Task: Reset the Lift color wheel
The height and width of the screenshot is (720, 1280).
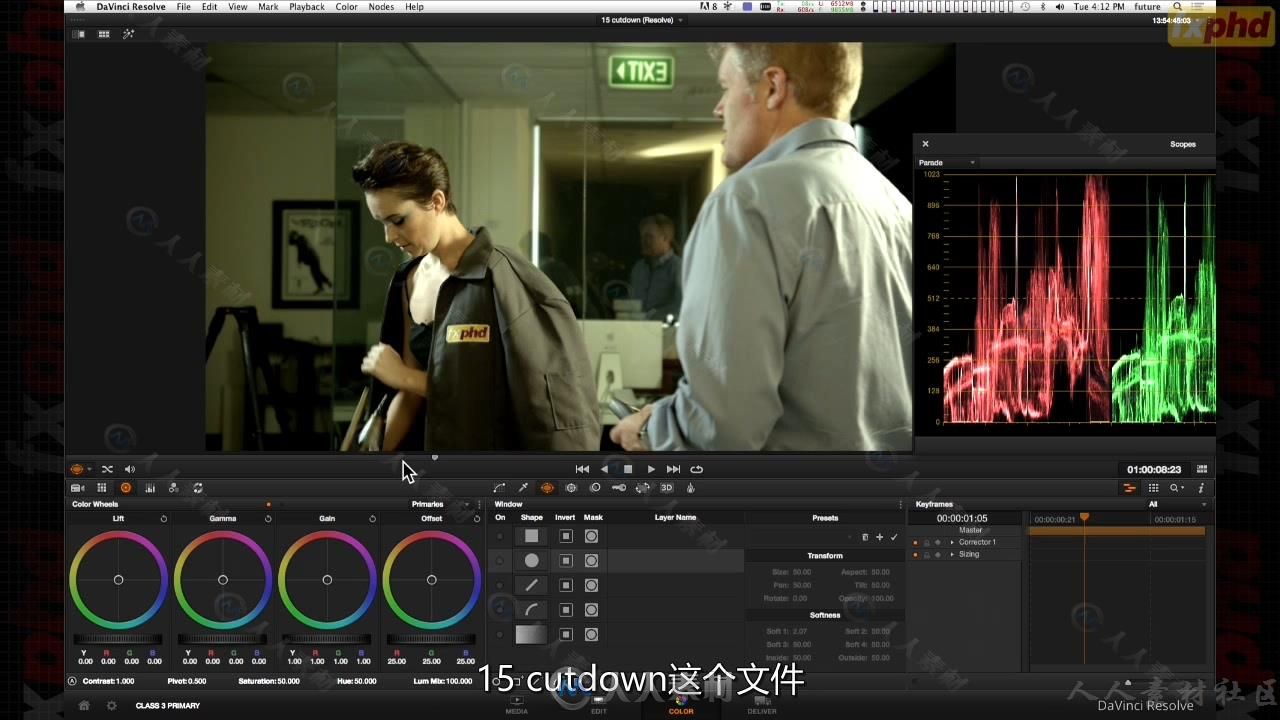Action: (164, 519)
